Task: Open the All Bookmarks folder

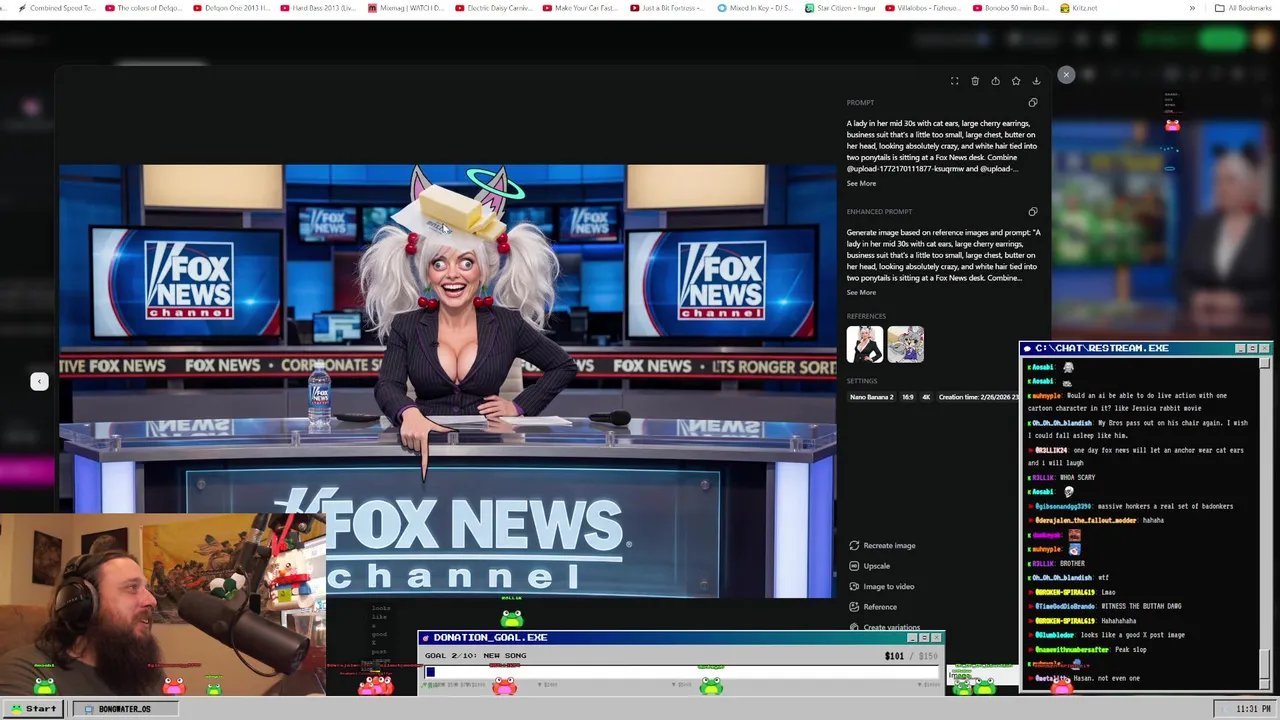Action: click(x=1243, y=8)
